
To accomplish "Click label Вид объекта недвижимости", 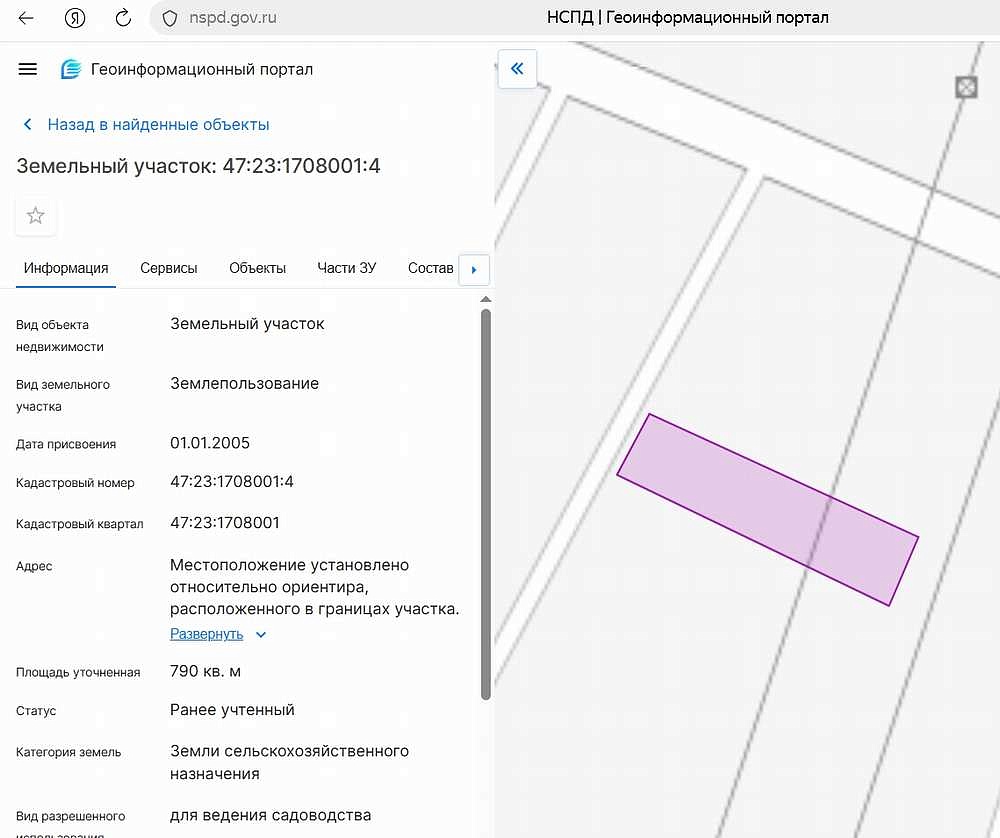I will (59, 335).
